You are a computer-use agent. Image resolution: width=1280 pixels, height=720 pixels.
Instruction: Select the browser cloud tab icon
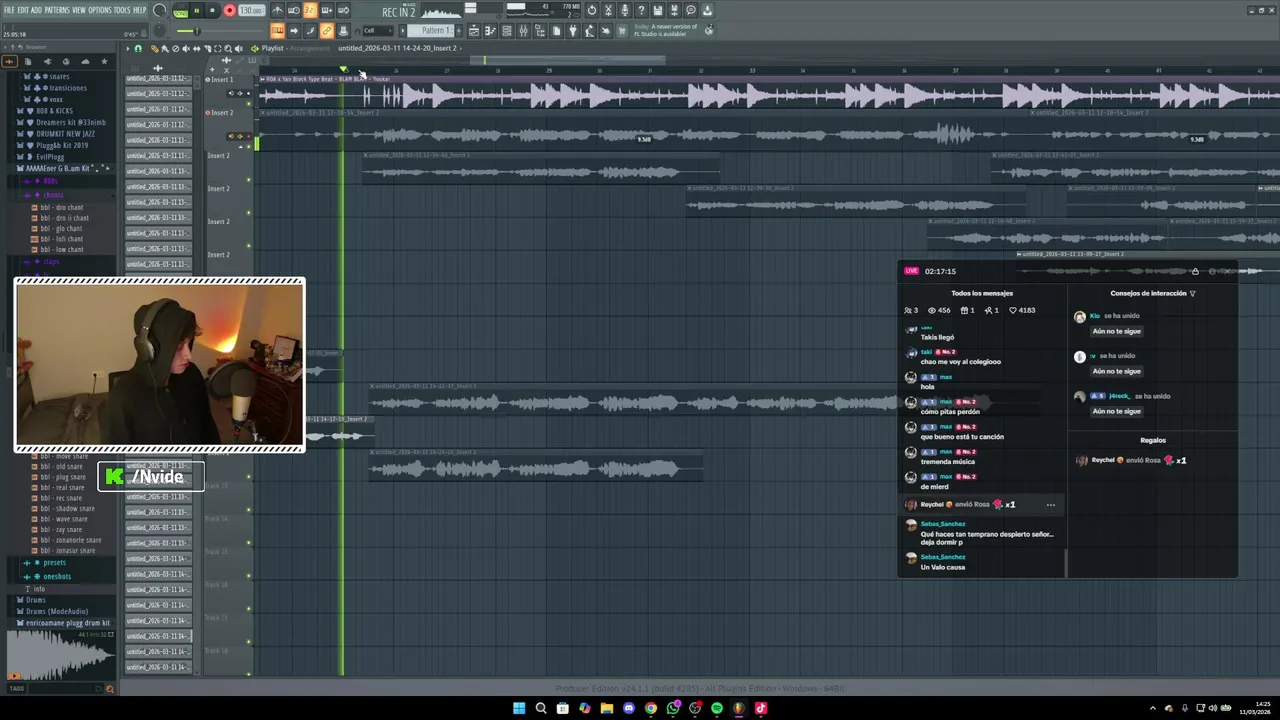(85, 61)
